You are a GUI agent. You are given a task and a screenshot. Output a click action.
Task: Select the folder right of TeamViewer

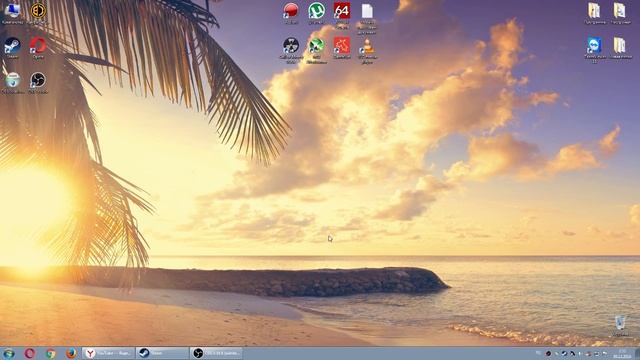[620, 48]
